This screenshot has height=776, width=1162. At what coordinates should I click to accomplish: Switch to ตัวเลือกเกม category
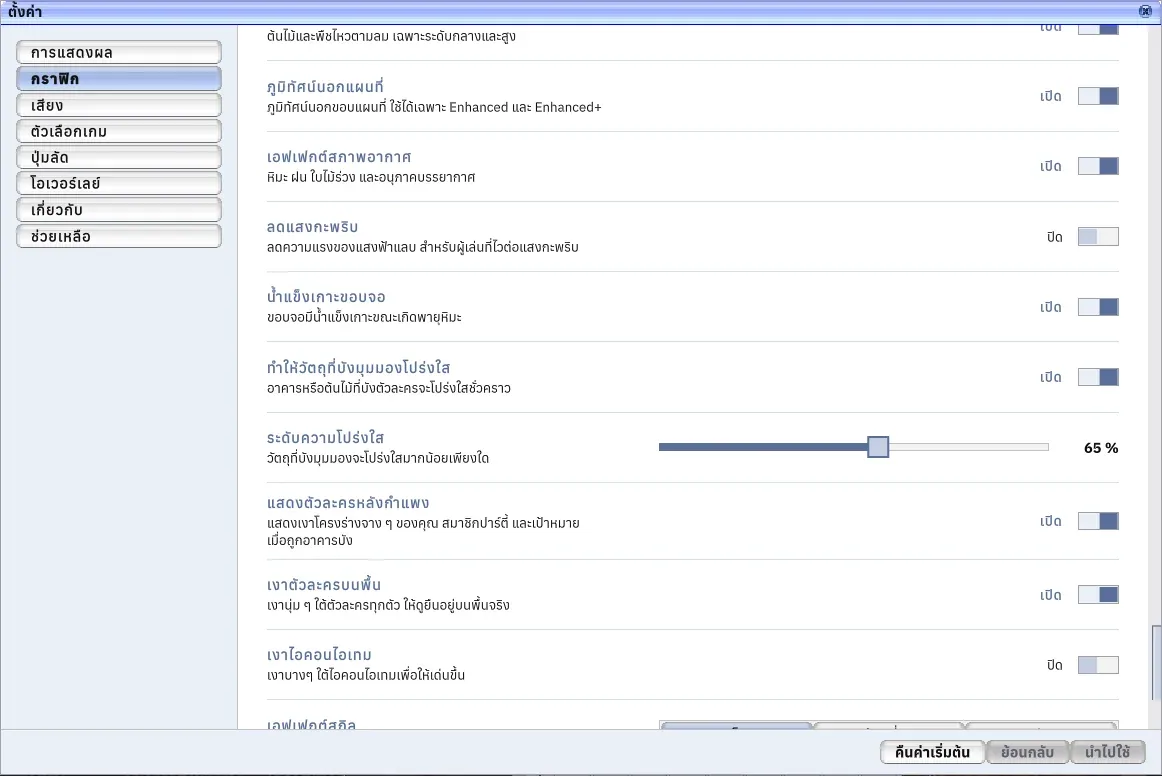119,131
